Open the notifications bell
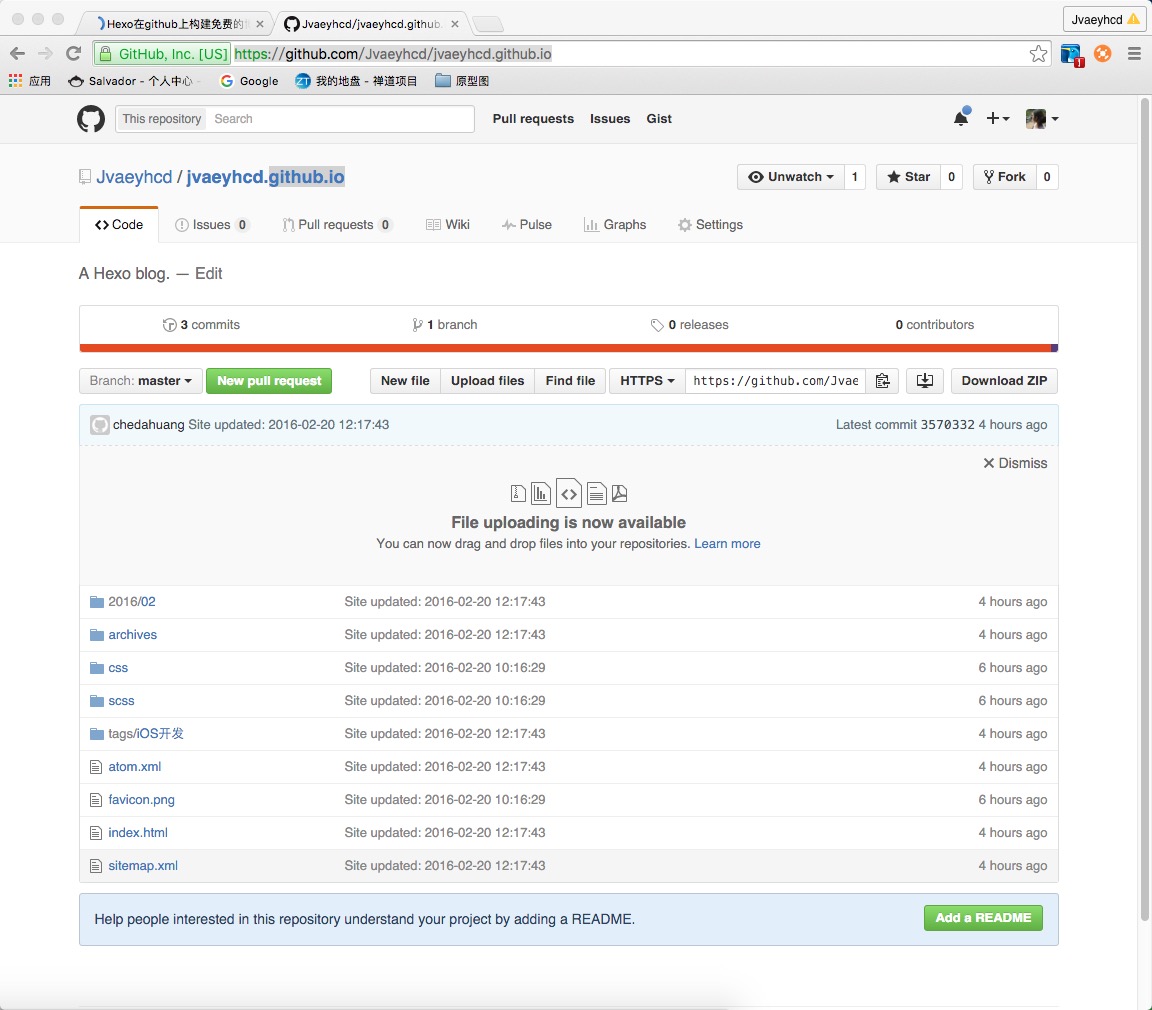This screenshot has width=1152, height=1010. pyautogui.click(x=961, y=118)
